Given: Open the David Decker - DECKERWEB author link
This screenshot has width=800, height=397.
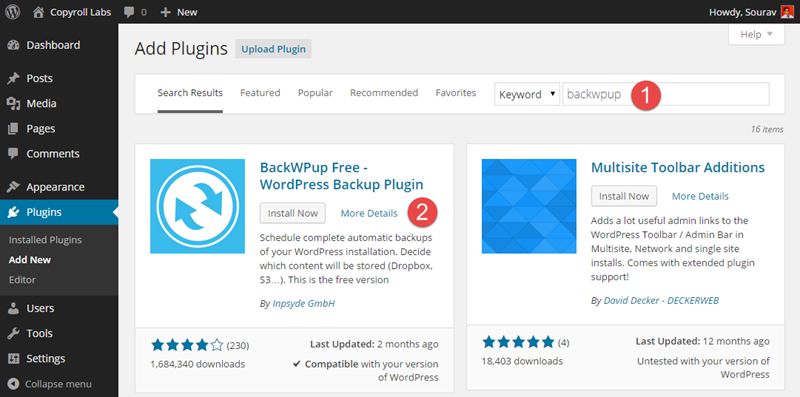Looking at the screenshot, I should click(661, 301).
